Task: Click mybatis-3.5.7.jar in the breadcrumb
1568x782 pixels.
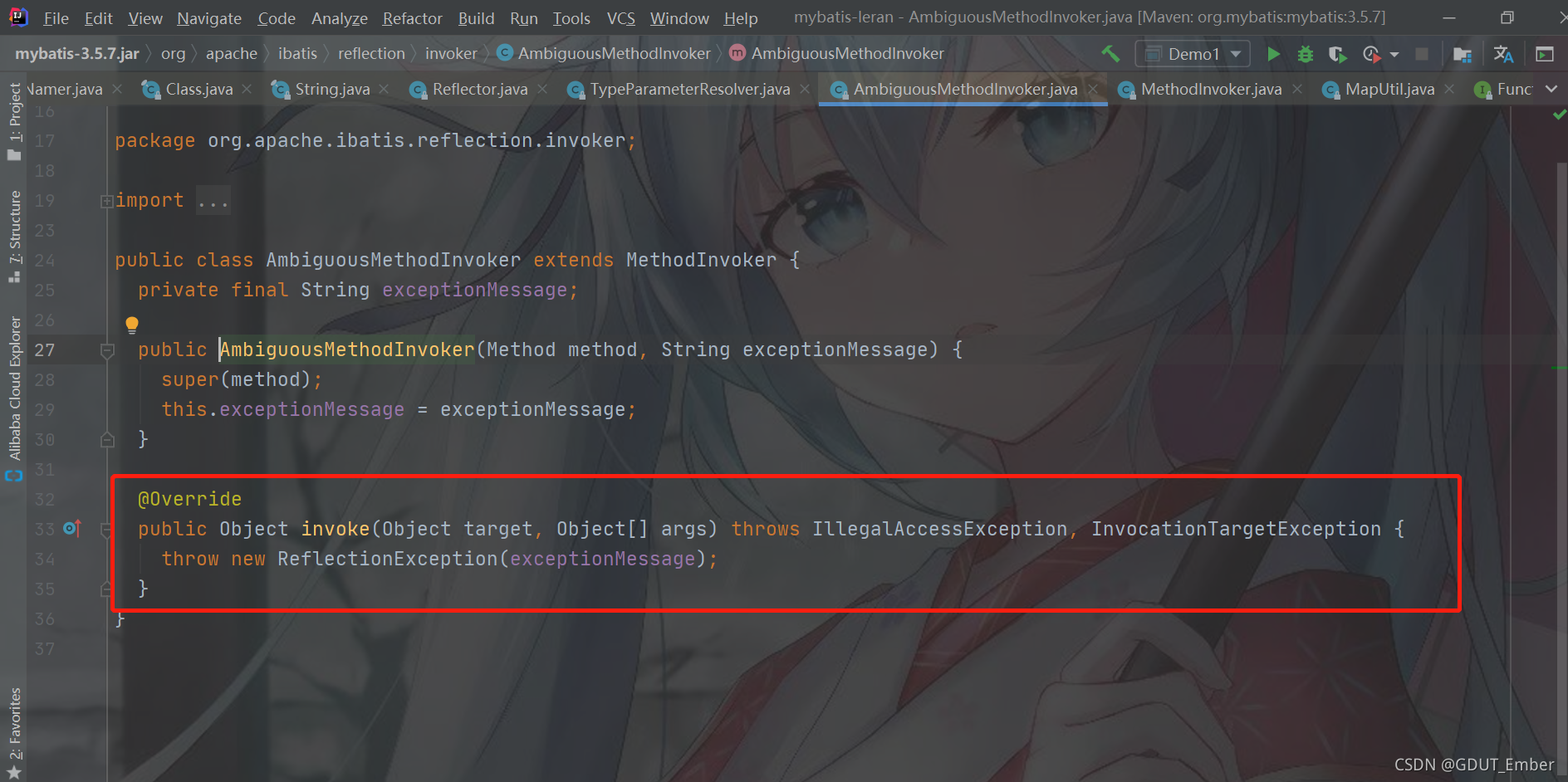Action: 77,54
